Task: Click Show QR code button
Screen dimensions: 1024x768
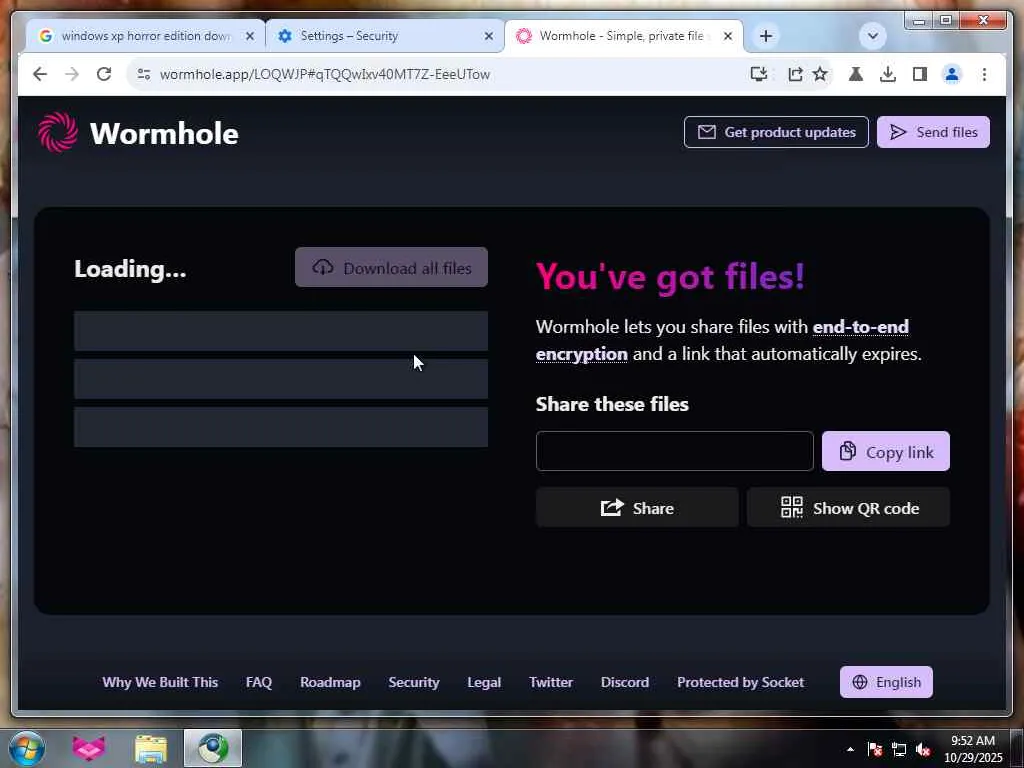Action: click(x=848, y=507)
